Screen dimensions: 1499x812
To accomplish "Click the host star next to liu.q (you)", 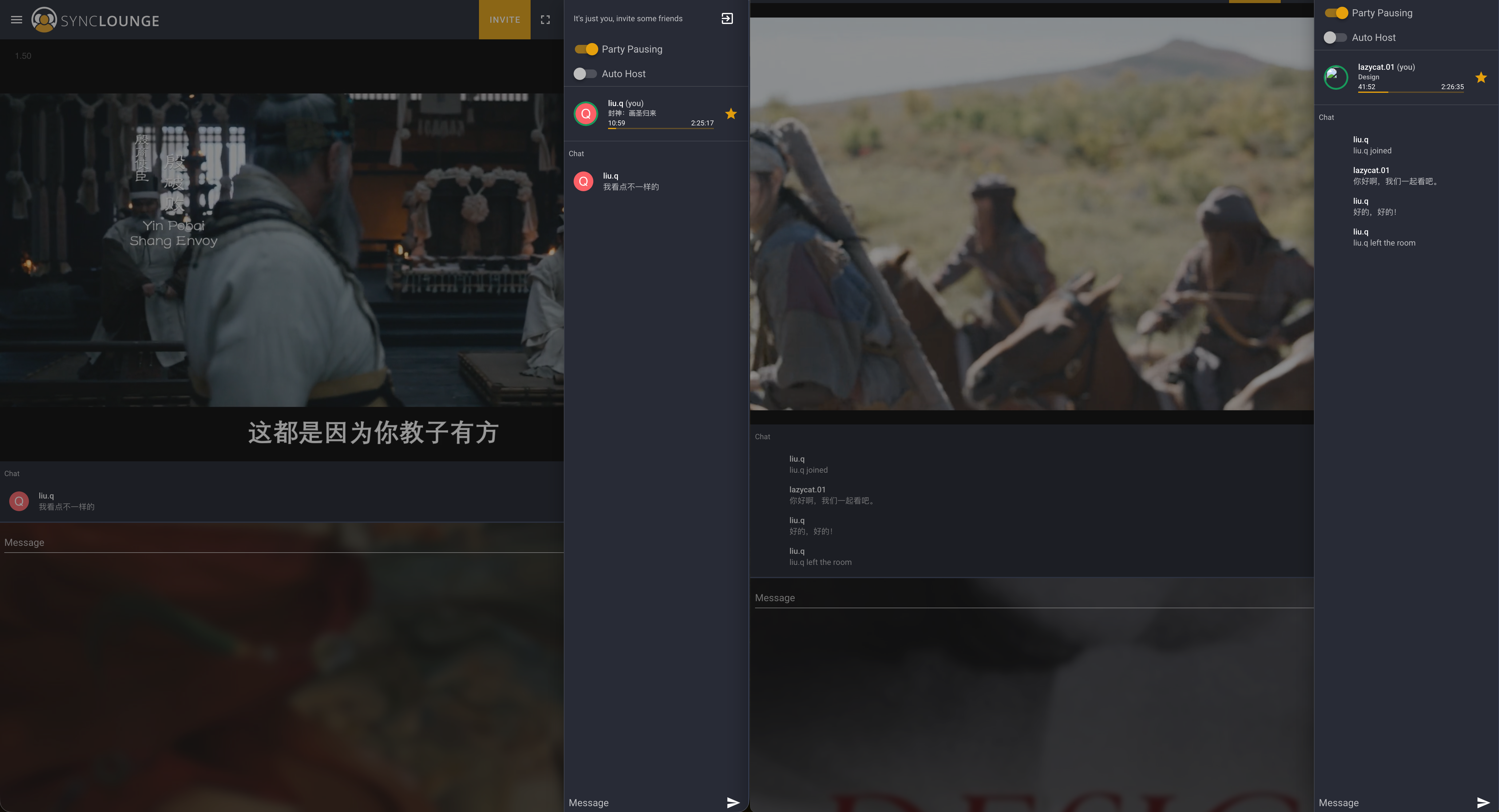I will (x=731, y=114).
